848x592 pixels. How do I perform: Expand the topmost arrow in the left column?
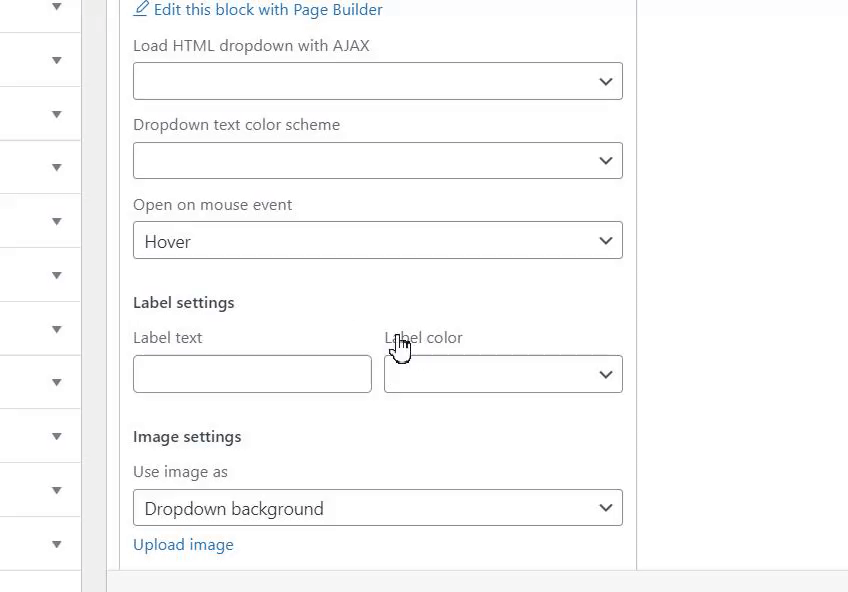point(57,7)
